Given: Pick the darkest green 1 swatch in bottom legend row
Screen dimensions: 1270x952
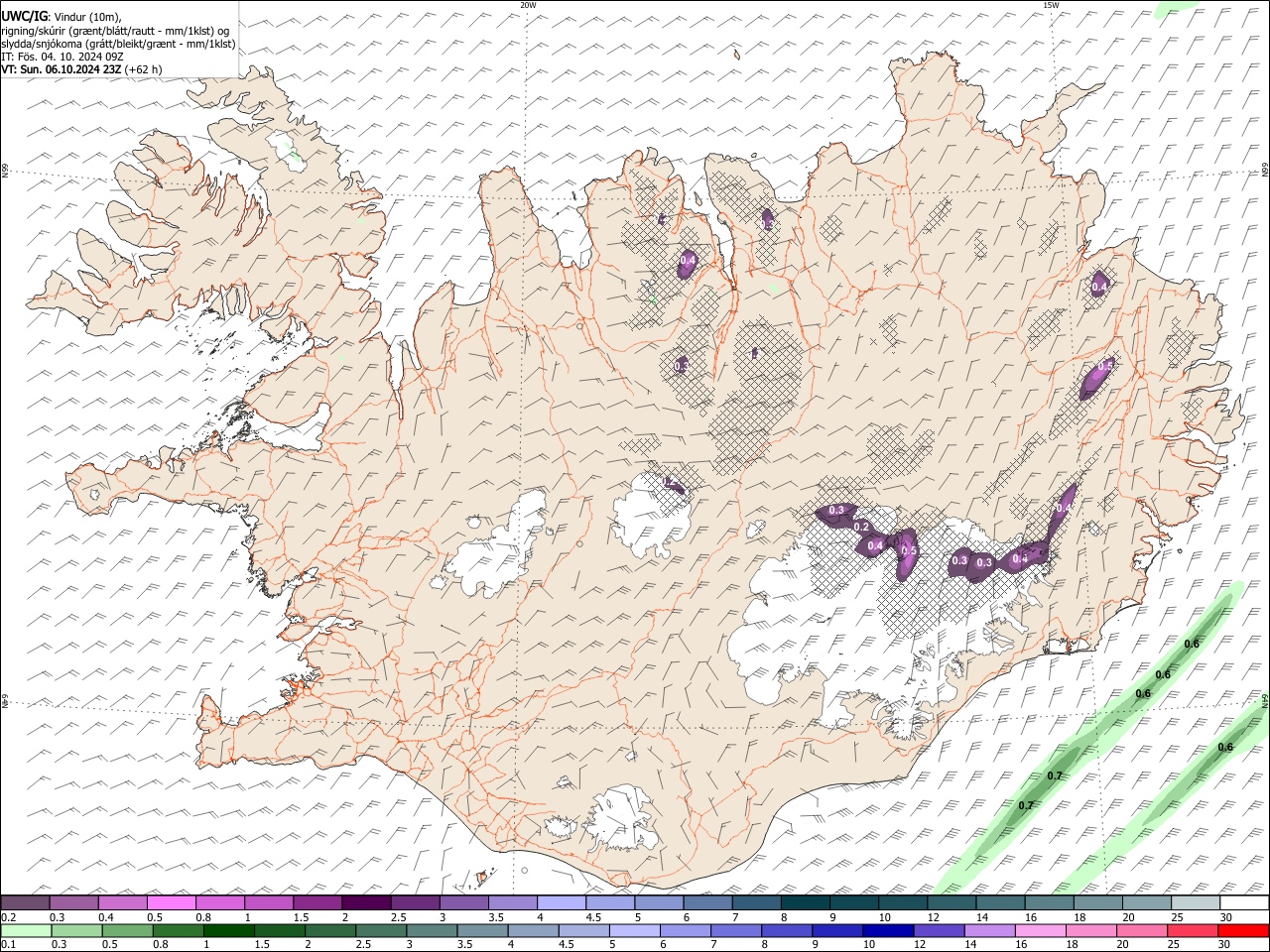Looking at the screenshot, I should click(228, 930).
